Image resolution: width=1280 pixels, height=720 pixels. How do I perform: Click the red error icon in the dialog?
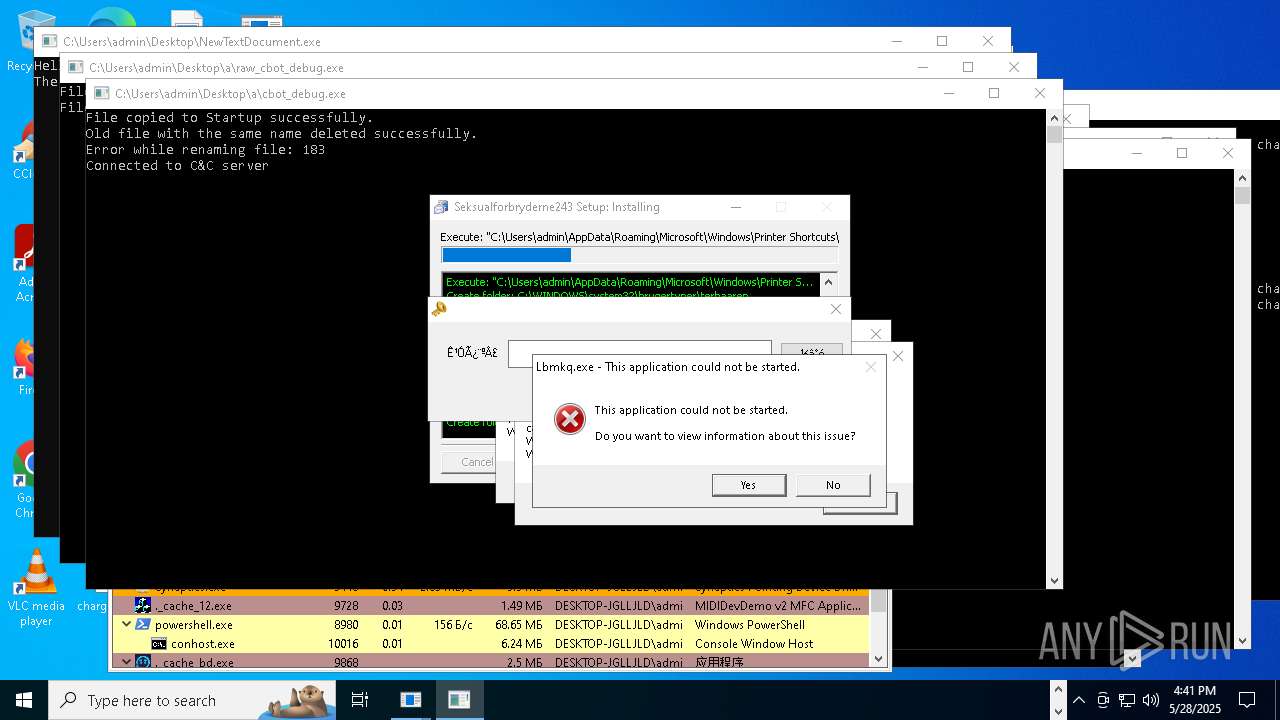pyautogui.click(x=569, y=419)
